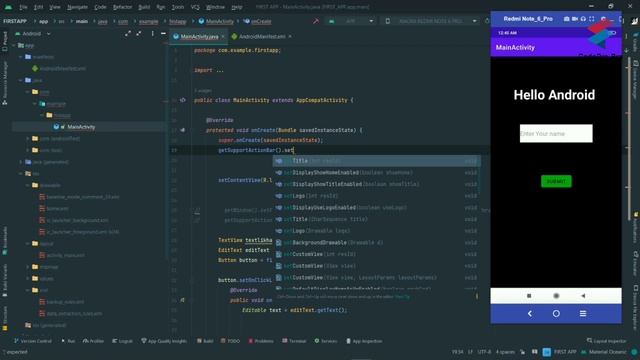640x360 pixels.
Task: Hide the Project panel with minus icon
Action: [163, 33]
